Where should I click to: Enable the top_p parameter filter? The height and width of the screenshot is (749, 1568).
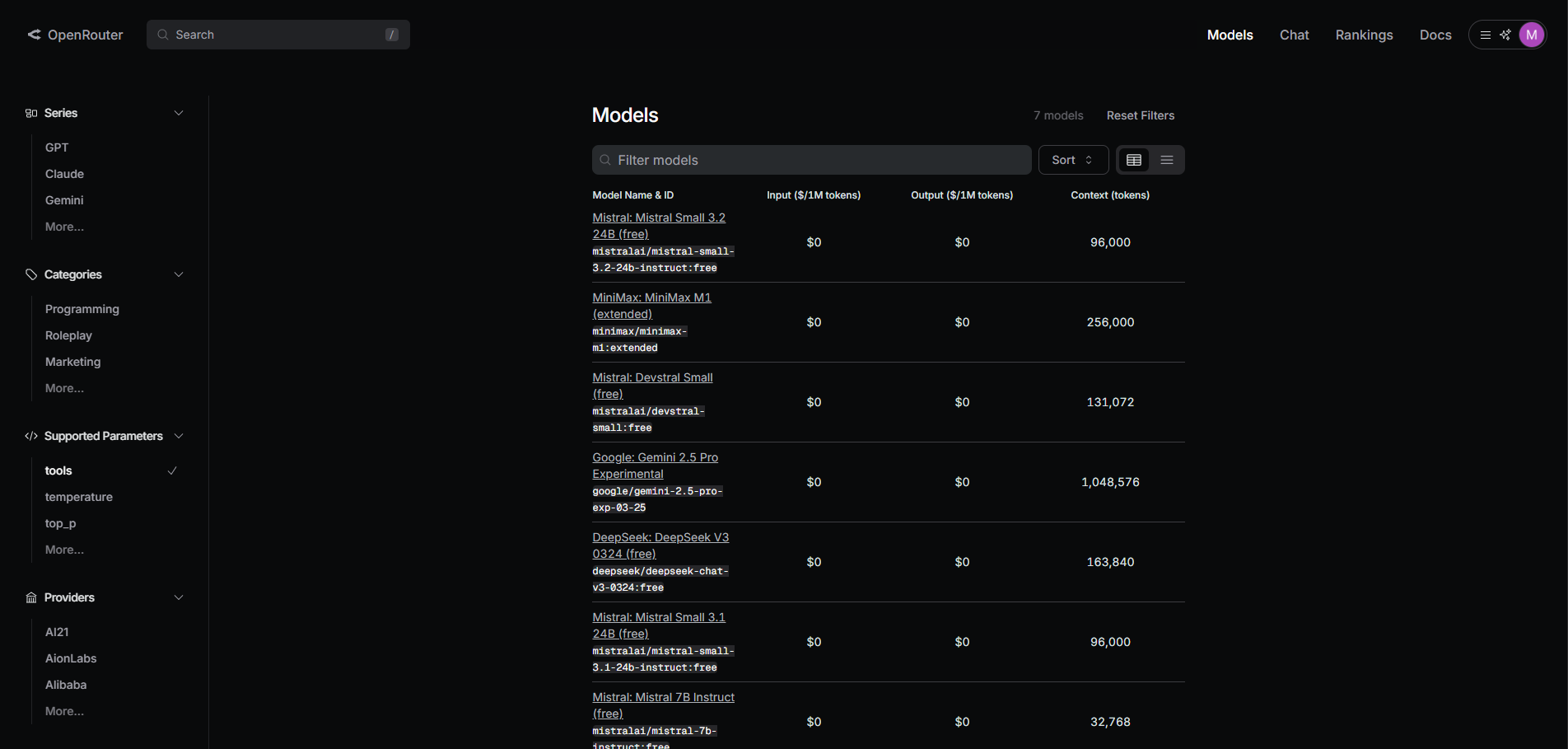[x=60, y=523]
